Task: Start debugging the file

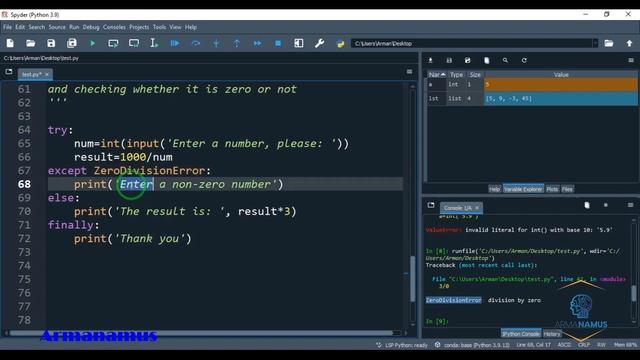Action: tap(175, 43)
